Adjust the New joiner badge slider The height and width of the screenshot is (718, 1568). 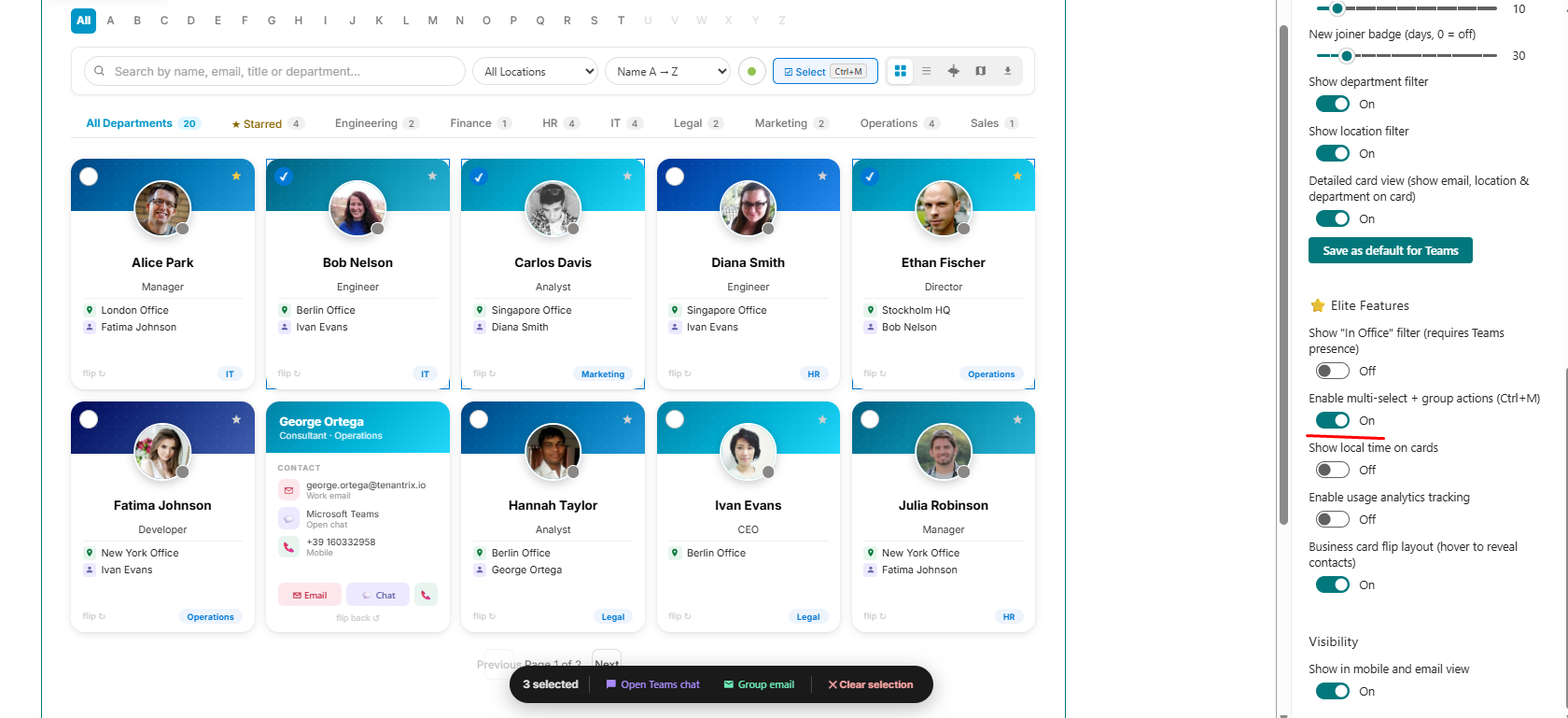[x=1346, y=55]
